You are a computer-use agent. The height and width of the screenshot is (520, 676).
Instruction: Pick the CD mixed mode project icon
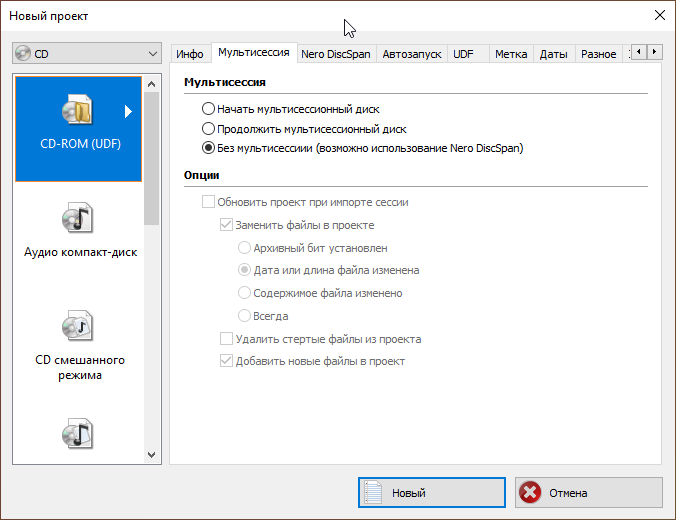click(x=77, y=326)
